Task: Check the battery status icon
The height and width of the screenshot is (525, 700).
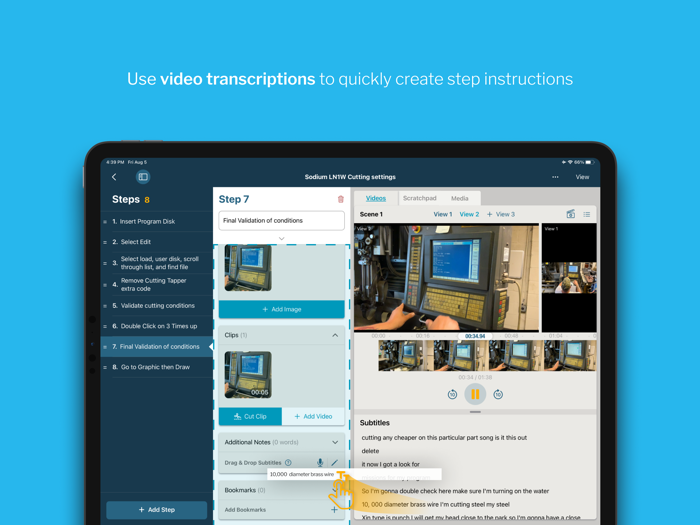Action: tap(589, 162)
